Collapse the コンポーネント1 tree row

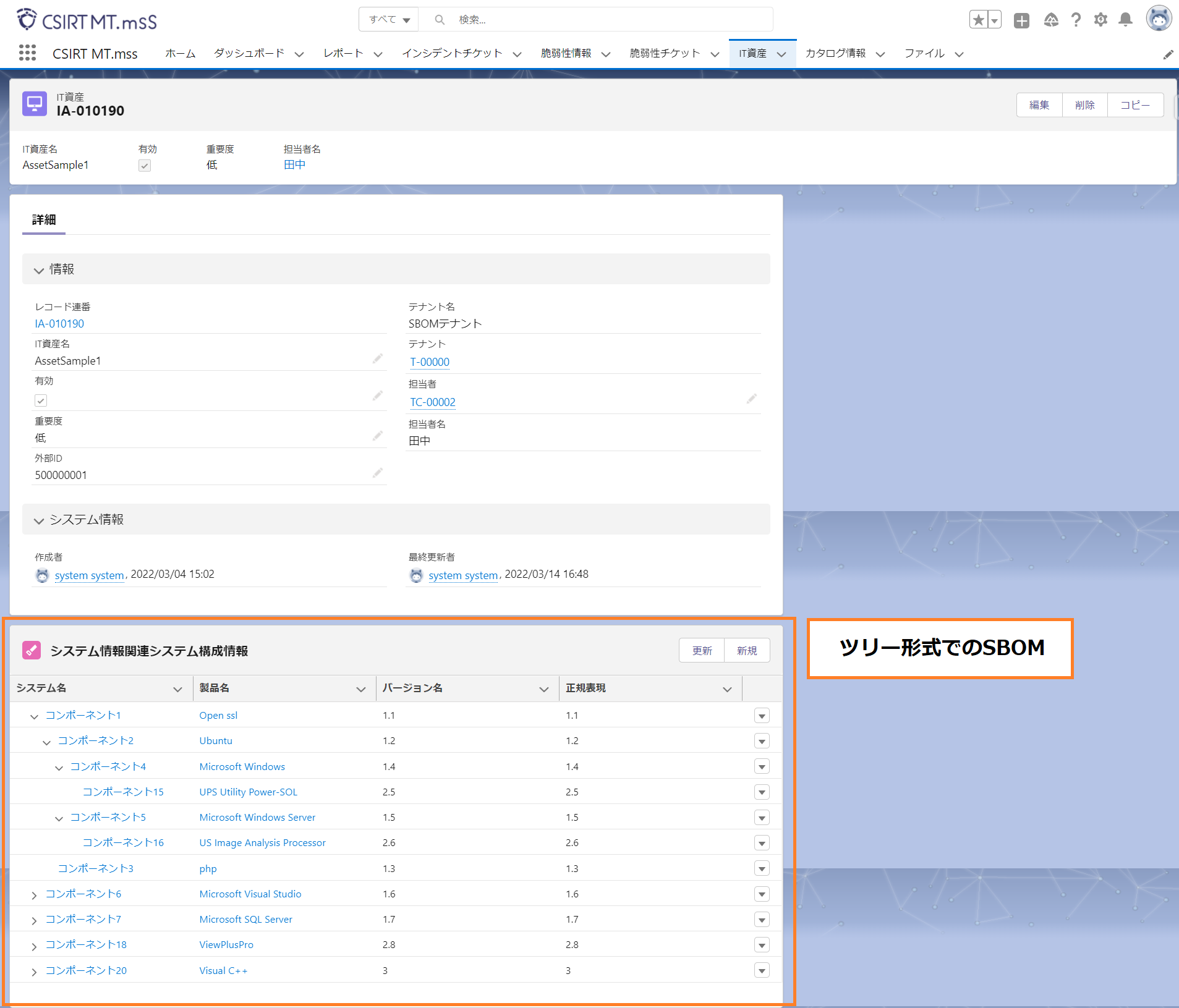34,716
